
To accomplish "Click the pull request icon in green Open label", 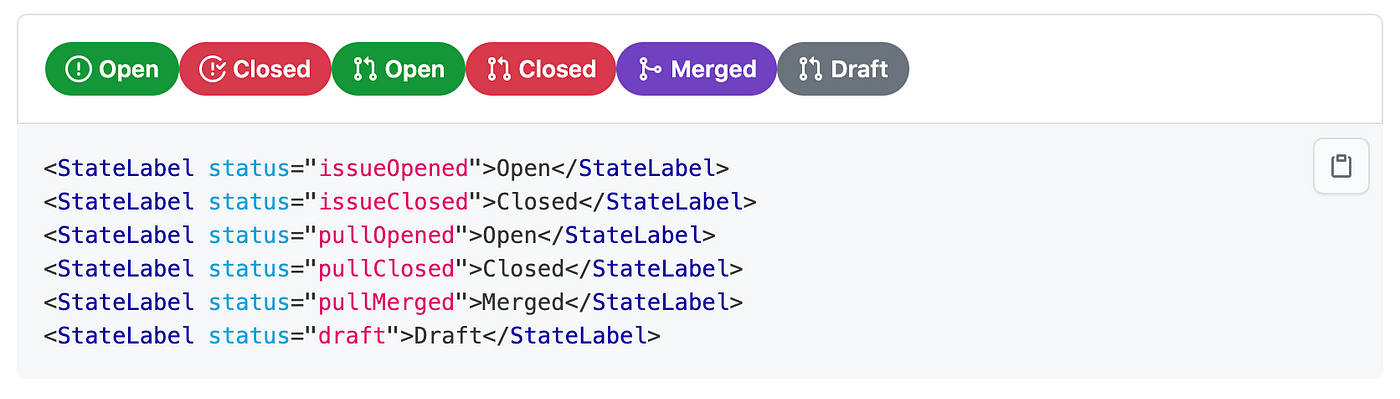I will tap(365, 69).
